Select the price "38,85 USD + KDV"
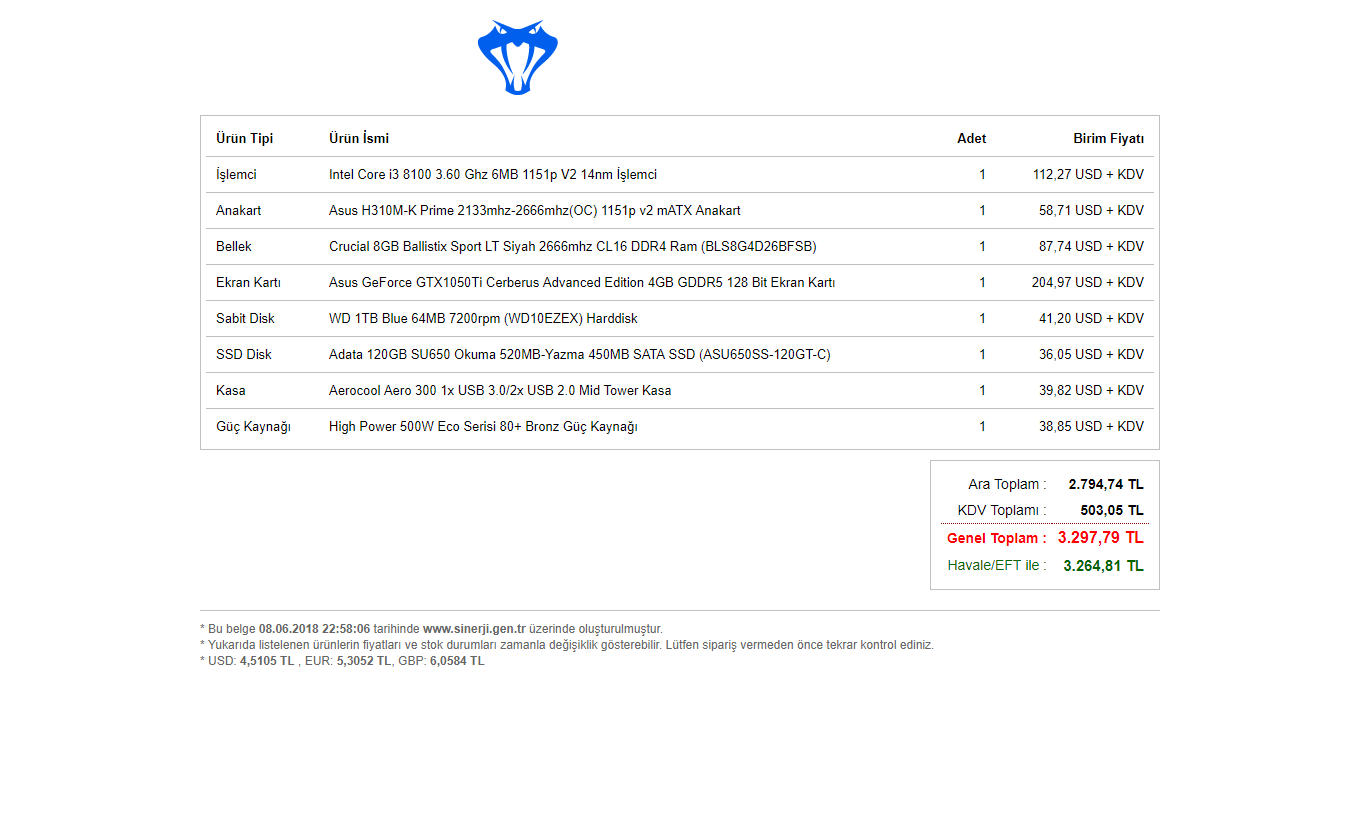 [1091, 427]
